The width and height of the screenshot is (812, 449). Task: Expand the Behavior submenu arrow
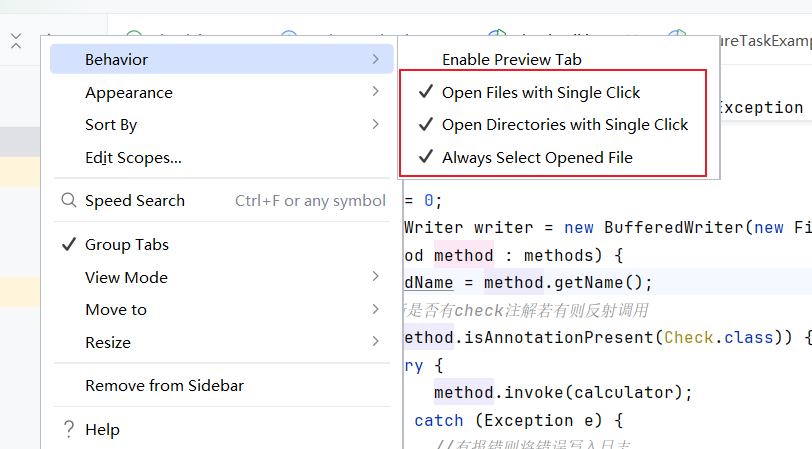375,60
